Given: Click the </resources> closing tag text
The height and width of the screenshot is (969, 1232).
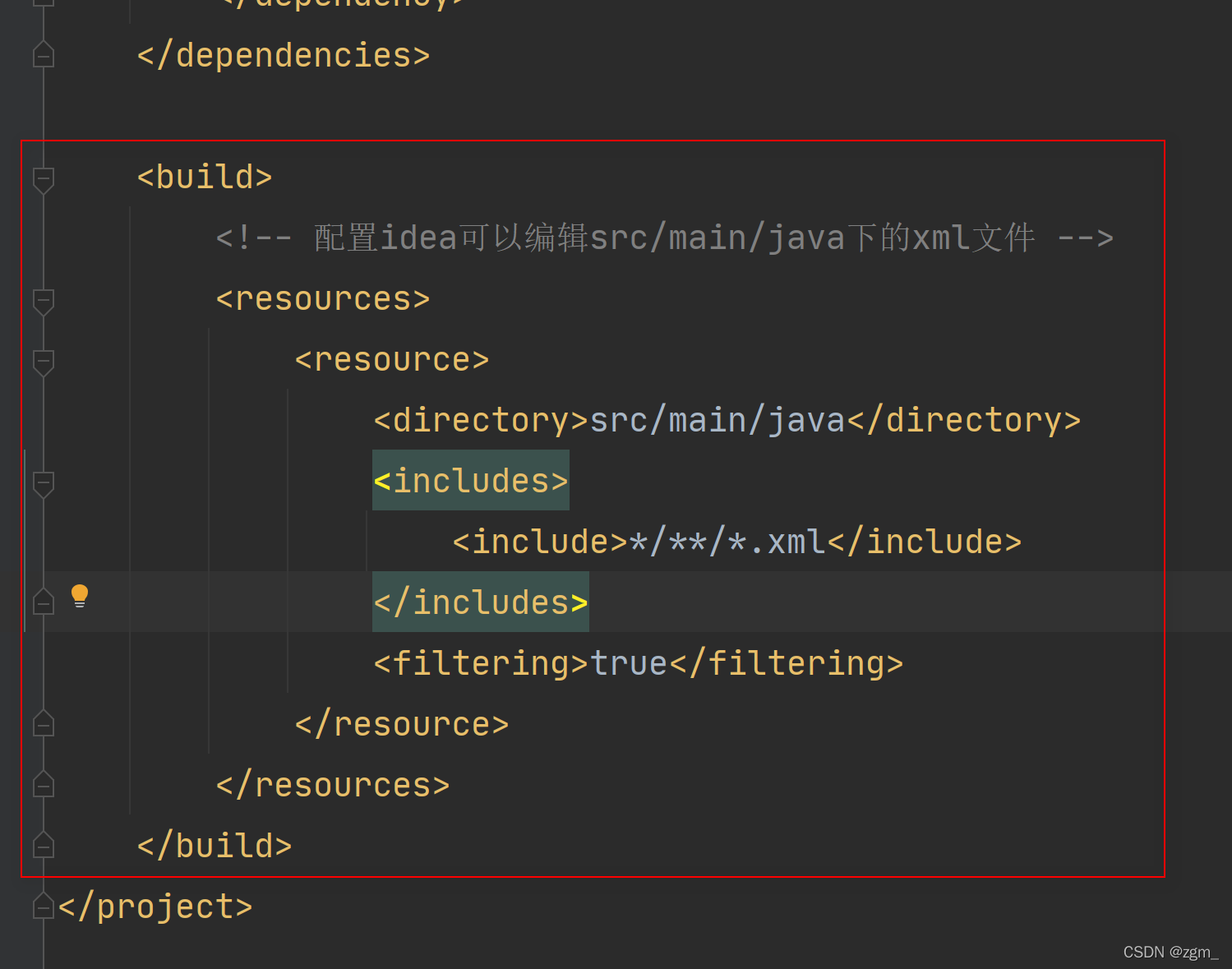Looking at the screenshot, I should [x=333, y=786].
